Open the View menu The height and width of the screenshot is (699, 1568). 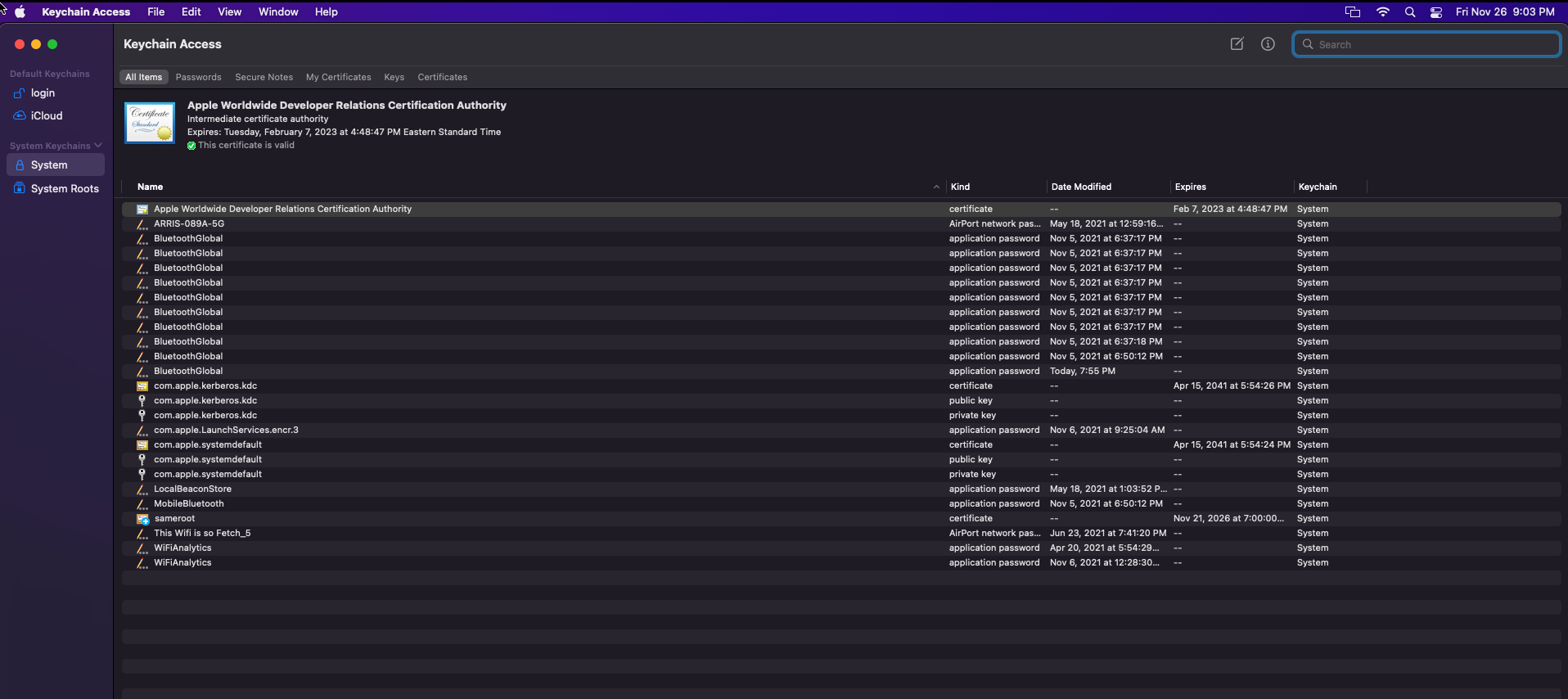point(230,12)
